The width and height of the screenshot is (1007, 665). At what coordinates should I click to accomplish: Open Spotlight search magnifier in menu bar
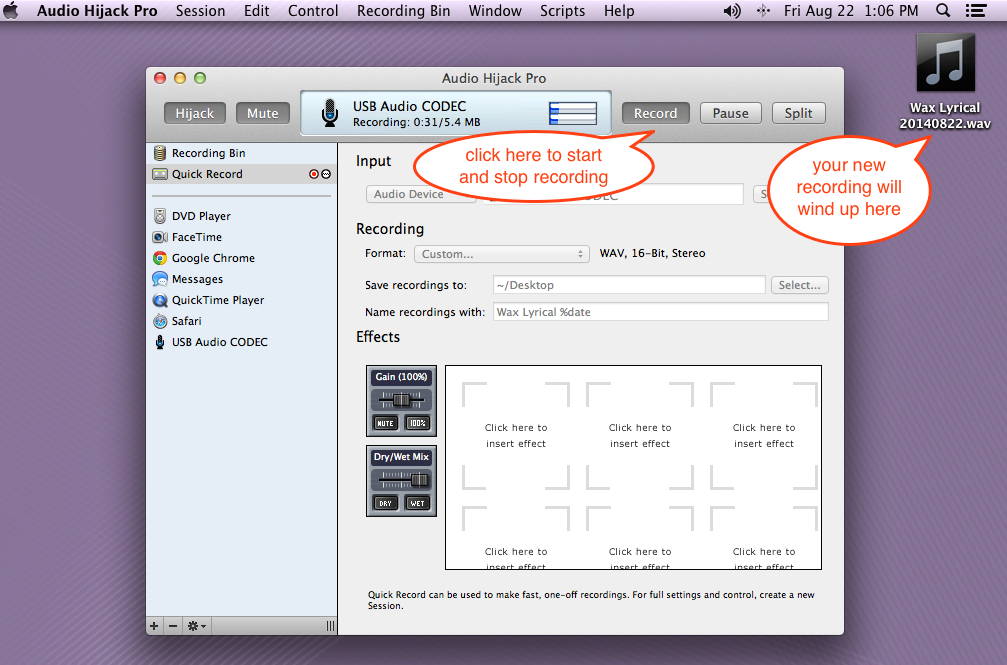[943, 11]
